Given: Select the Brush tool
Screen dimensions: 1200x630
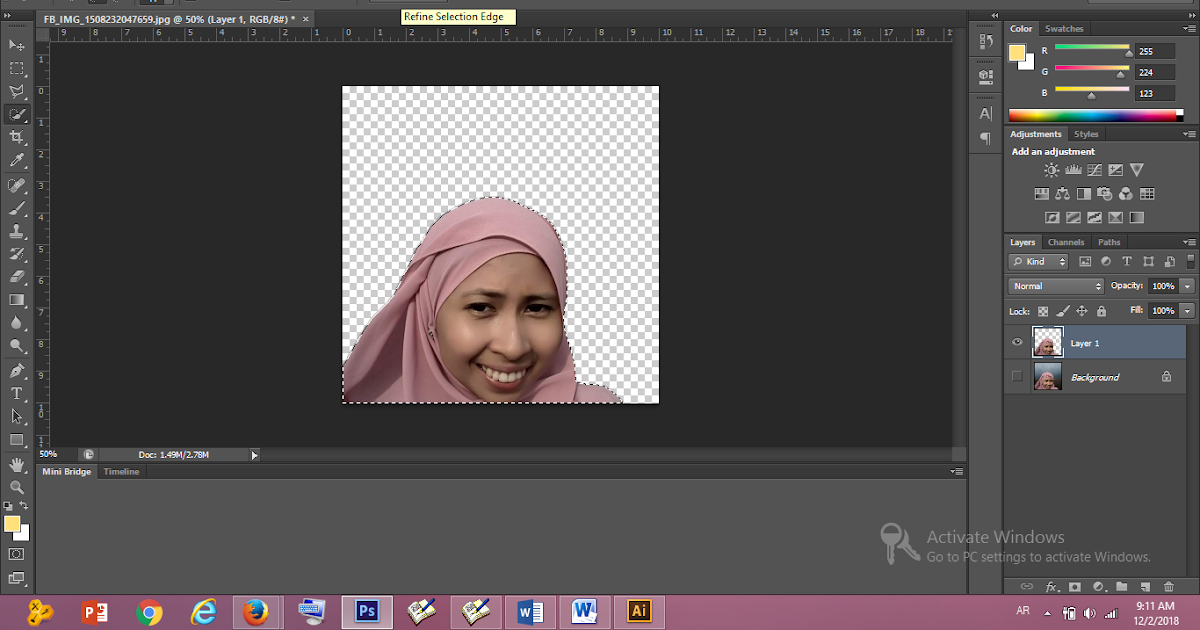Looking at the screenshot, I should [x=16, y=208].
